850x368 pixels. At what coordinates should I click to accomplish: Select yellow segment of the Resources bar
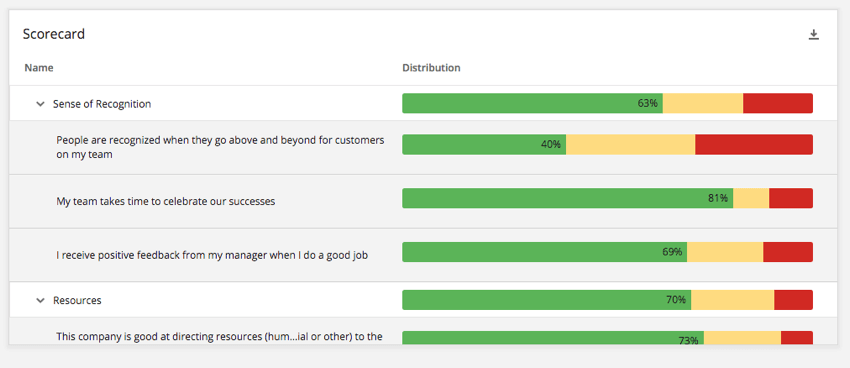point(732,300)
